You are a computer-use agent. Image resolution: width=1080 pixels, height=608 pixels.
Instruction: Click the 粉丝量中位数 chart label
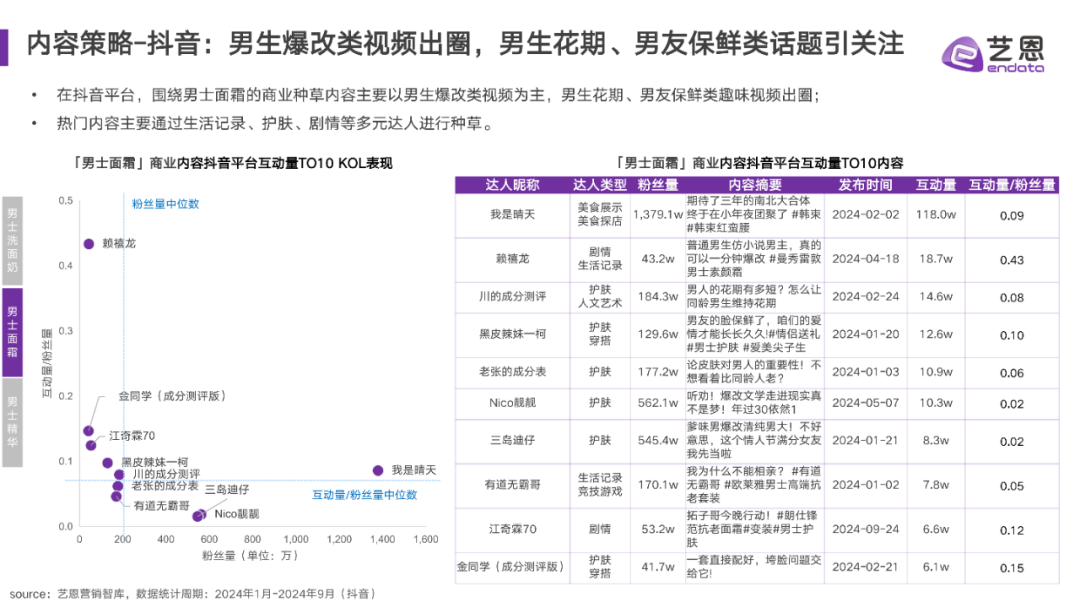[x=165, y=204]
